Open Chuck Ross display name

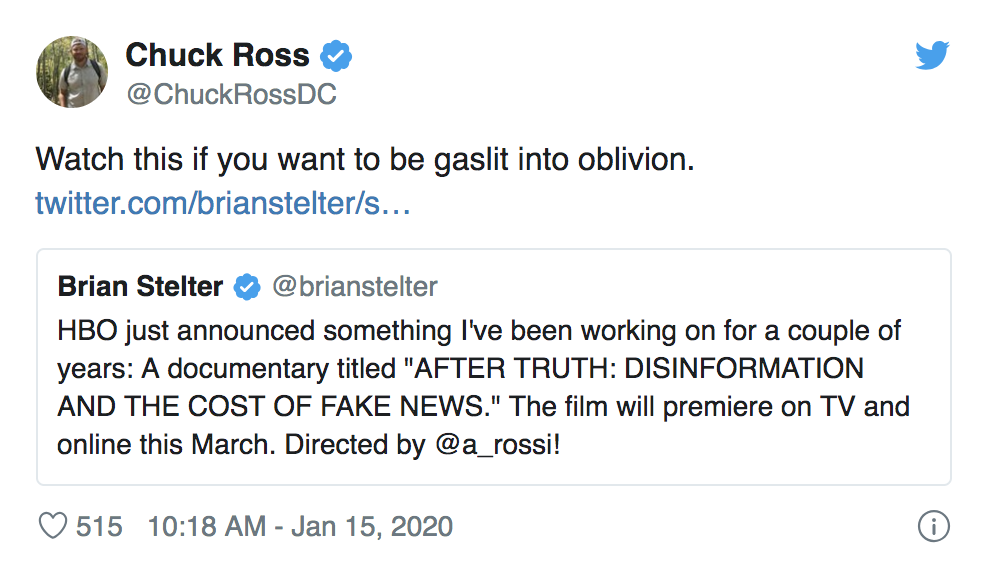[x=218, y=55]
